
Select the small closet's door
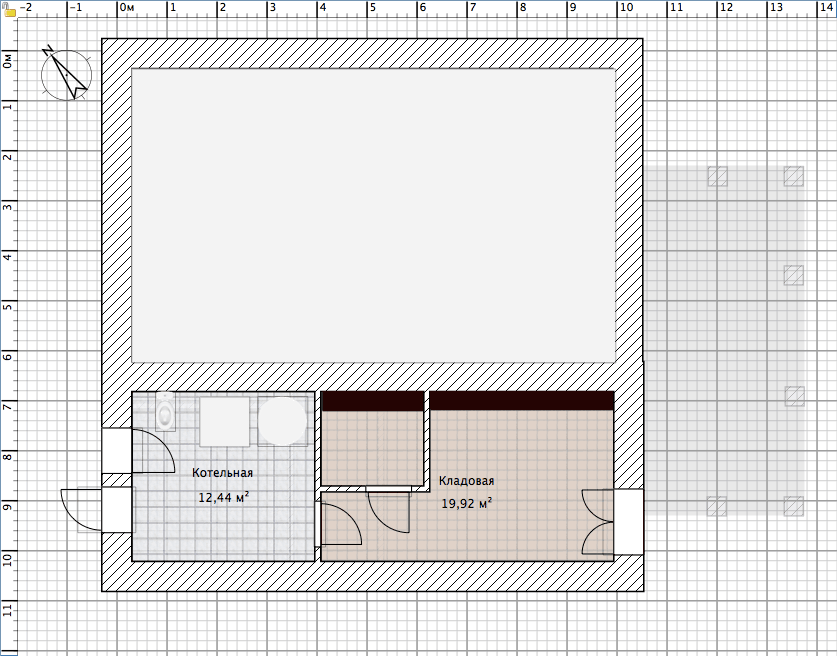[x=389, y=509]
